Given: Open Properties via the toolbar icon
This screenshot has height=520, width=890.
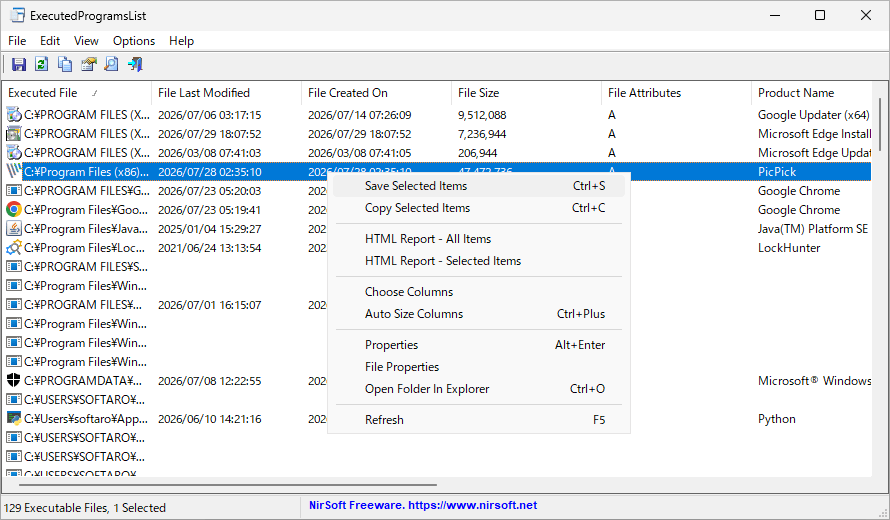Looking at the screenshot, I should 89,64.
